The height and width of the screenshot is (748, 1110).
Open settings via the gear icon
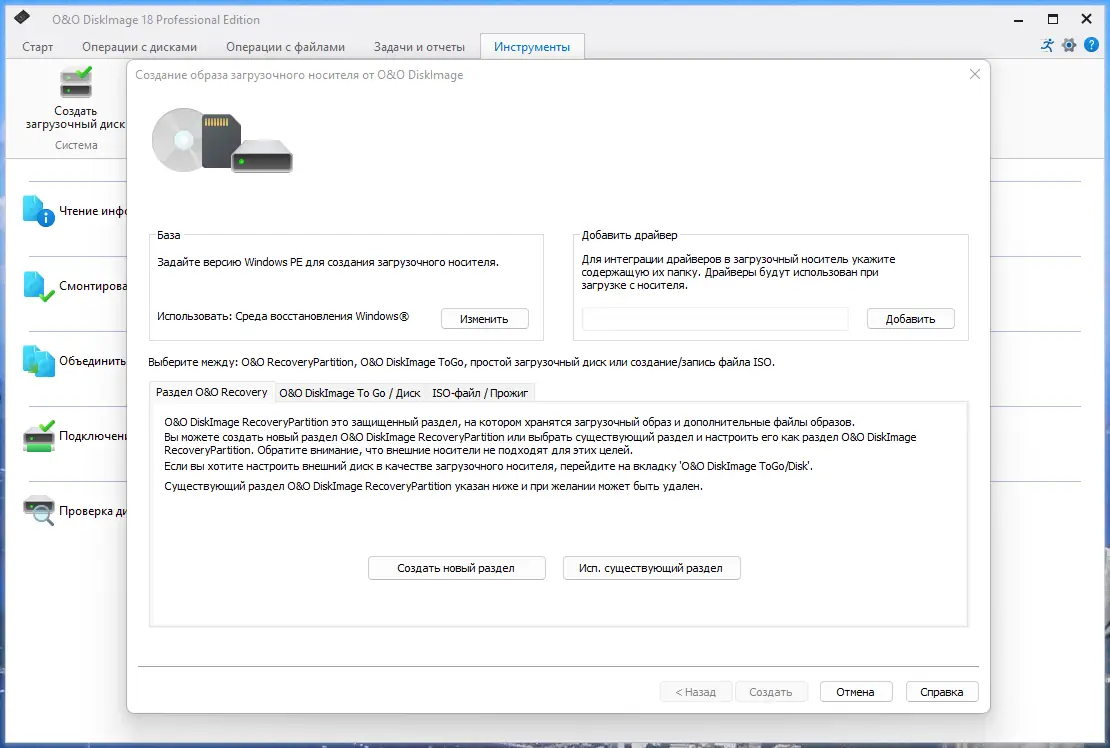click(x=1069, y=45)
